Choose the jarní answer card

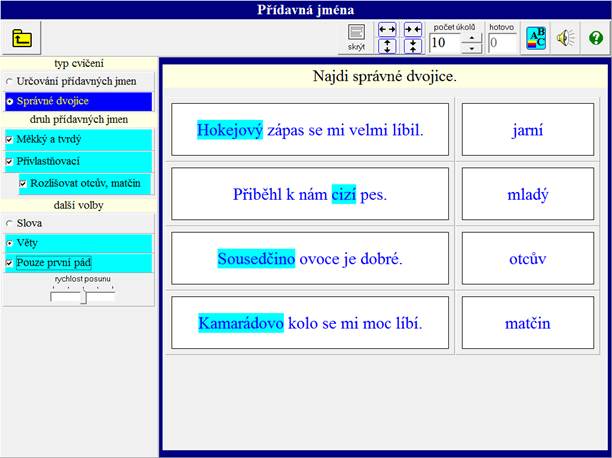528,130
